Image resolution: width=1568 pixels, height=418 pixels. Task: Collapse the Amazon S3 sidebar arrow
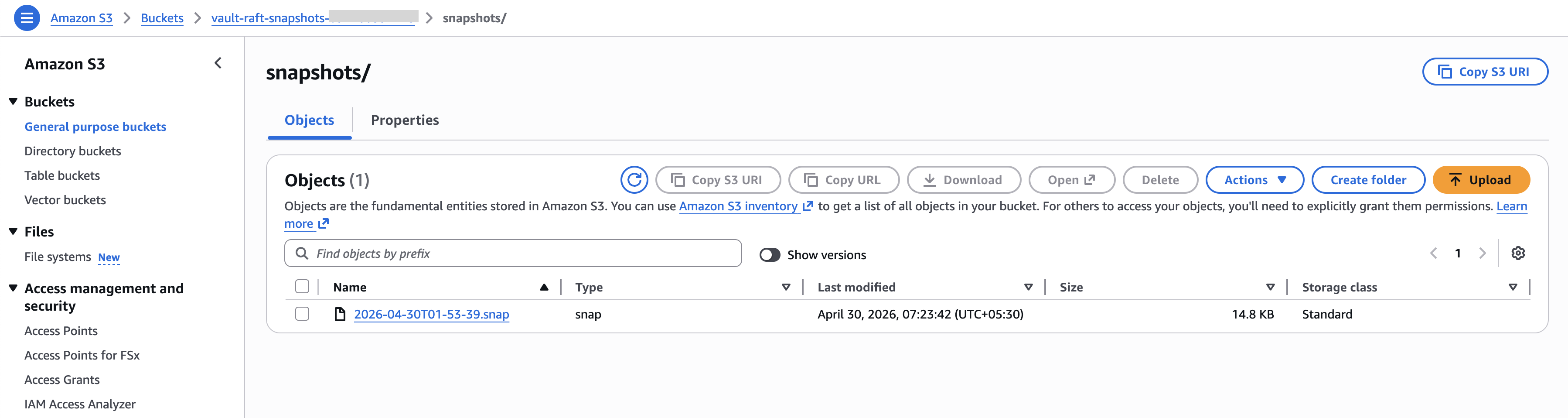click(x=218, y=63)
